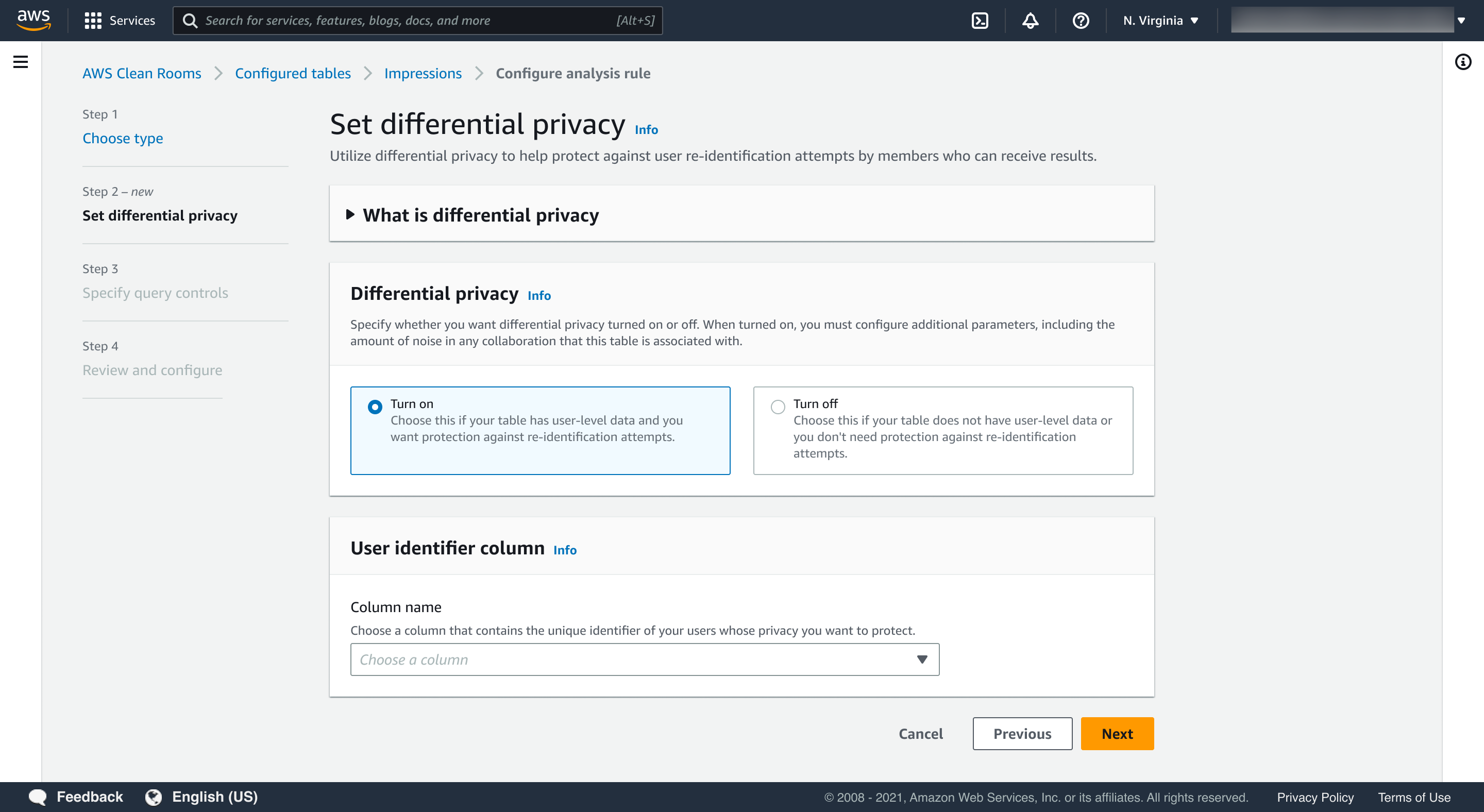
Task: Click the Previous button
Action: pyautogui.click(x=1022, y=734)
